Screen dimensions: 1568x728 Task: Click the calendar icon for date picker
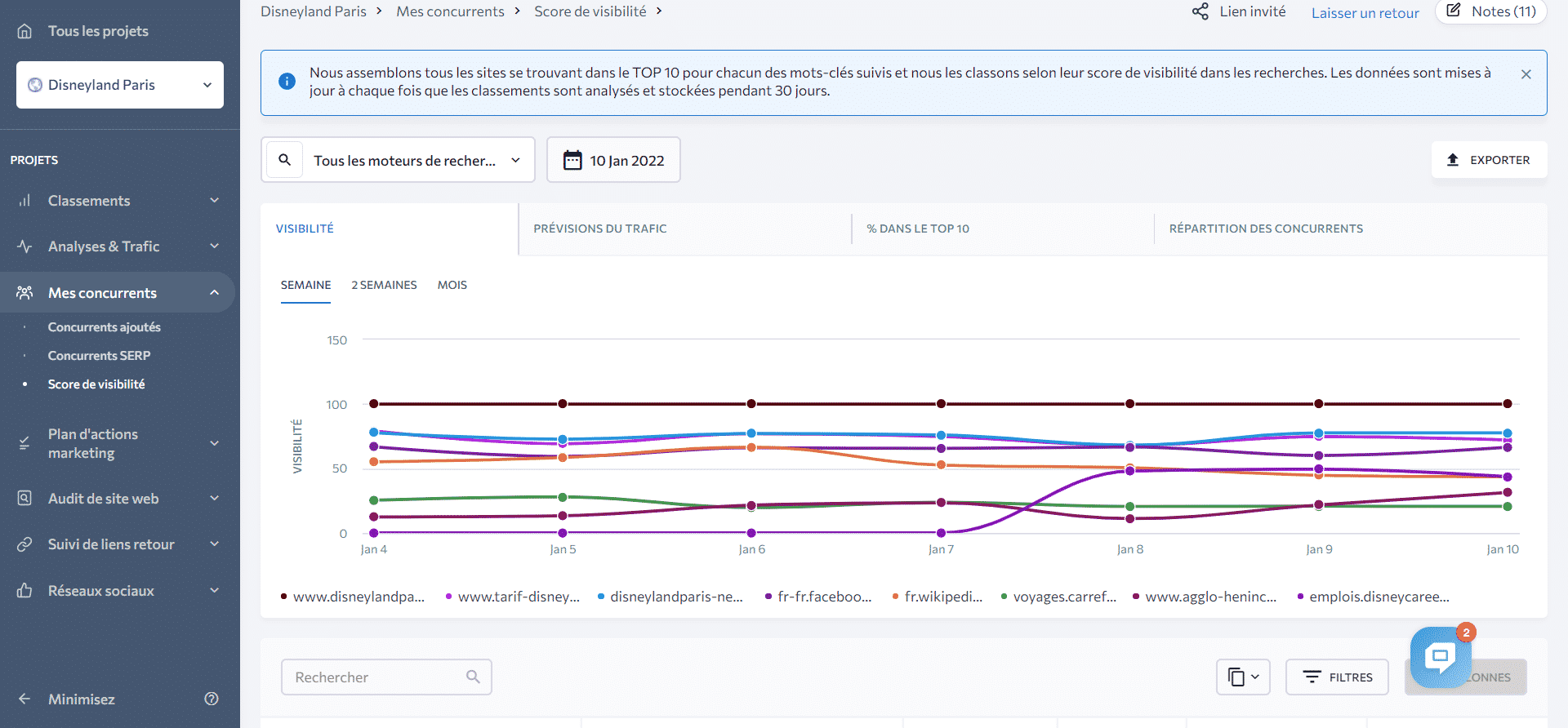pyautogui.click(x=572, y=160)
